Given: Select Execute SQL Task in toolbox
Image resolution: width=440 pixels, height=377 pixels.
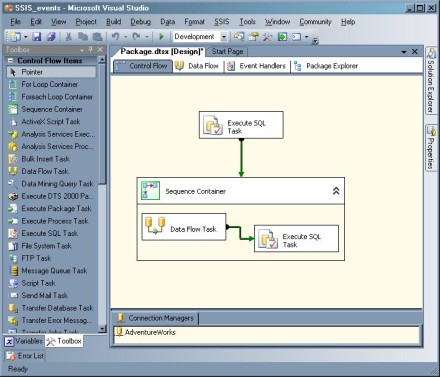Looking at the screenshot, I should tap(50, 233).
